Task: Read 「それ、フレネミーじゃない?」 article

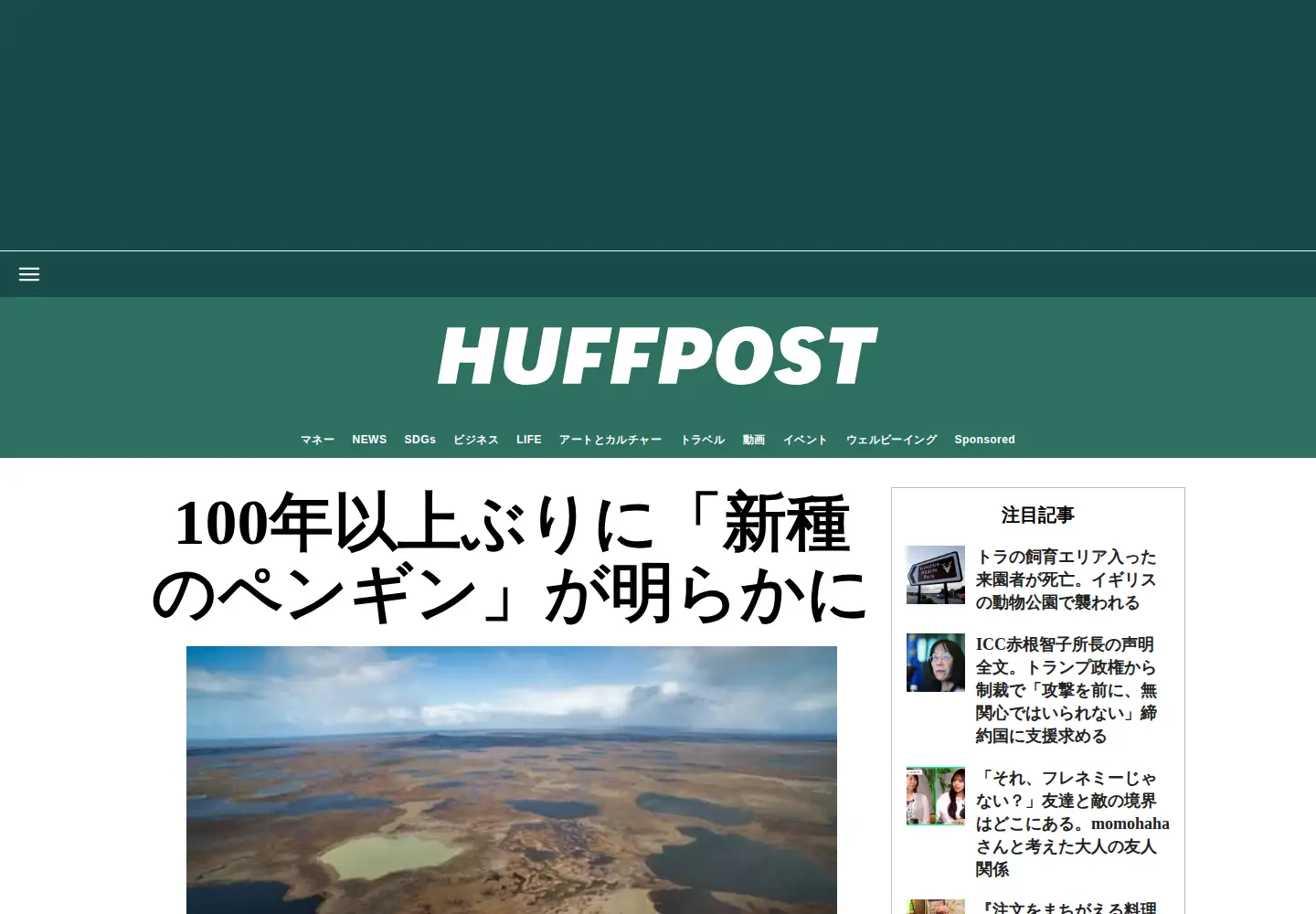Action: 1072,824
